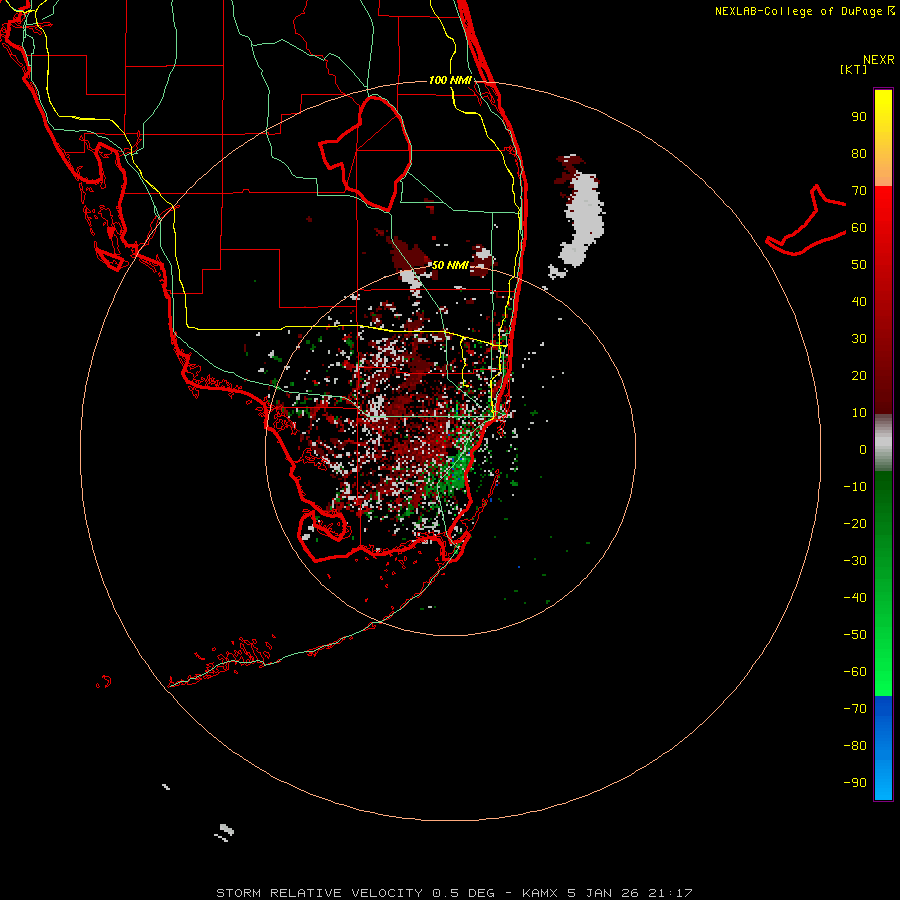Click the 60 value on velocity scale
Viewport: 900px width, 900px height.
(x=859, y=228)
